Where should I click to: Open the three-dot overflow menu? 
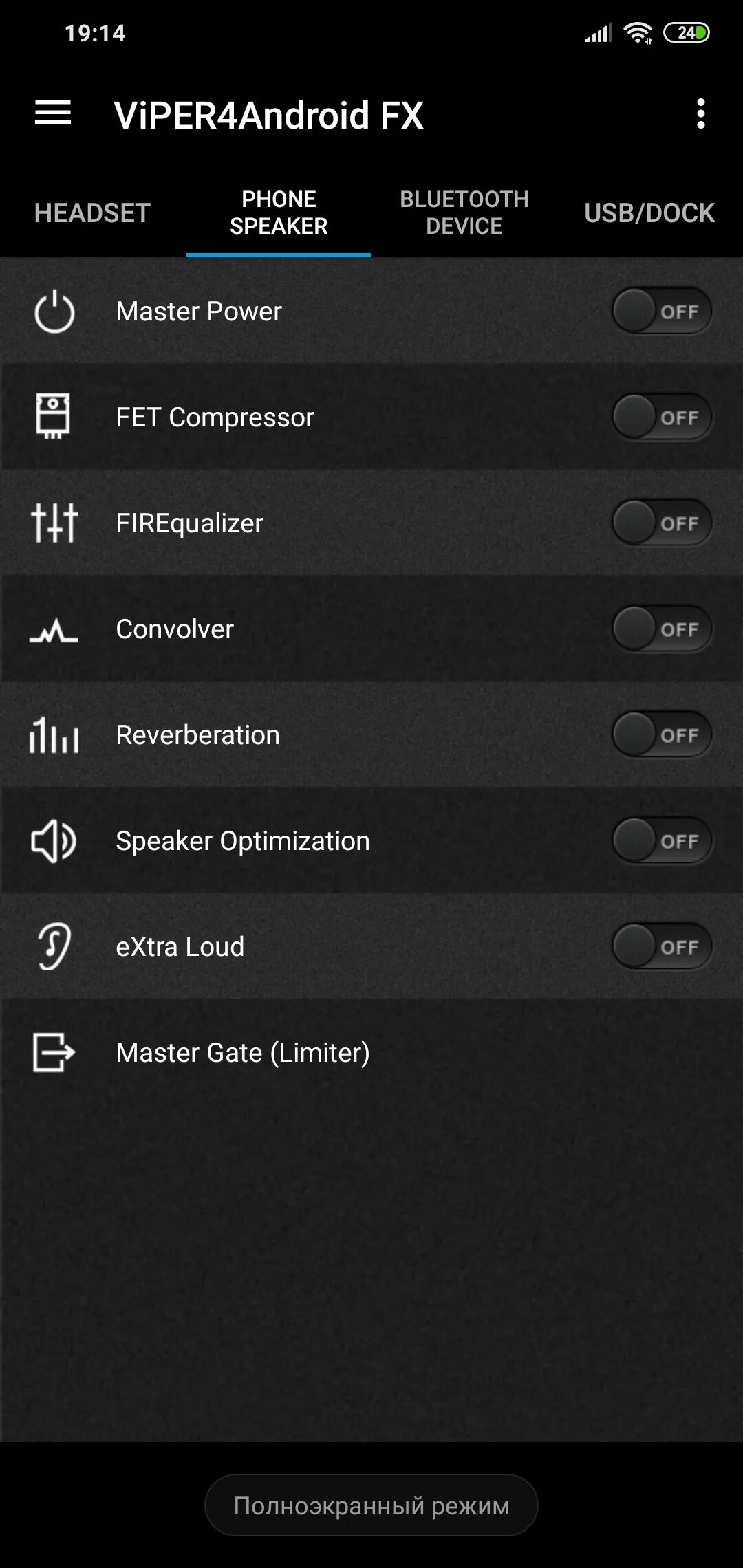(700, 113)
